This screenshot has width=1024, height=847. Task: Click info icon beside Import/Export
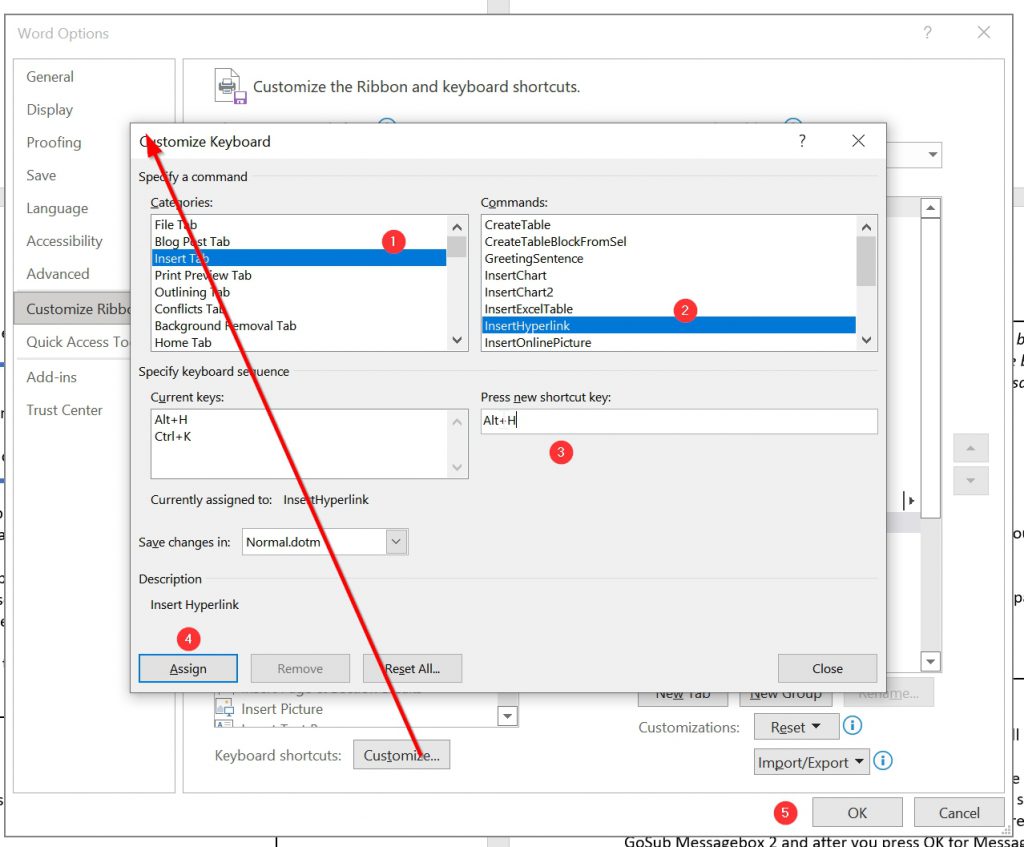point(882,762)
